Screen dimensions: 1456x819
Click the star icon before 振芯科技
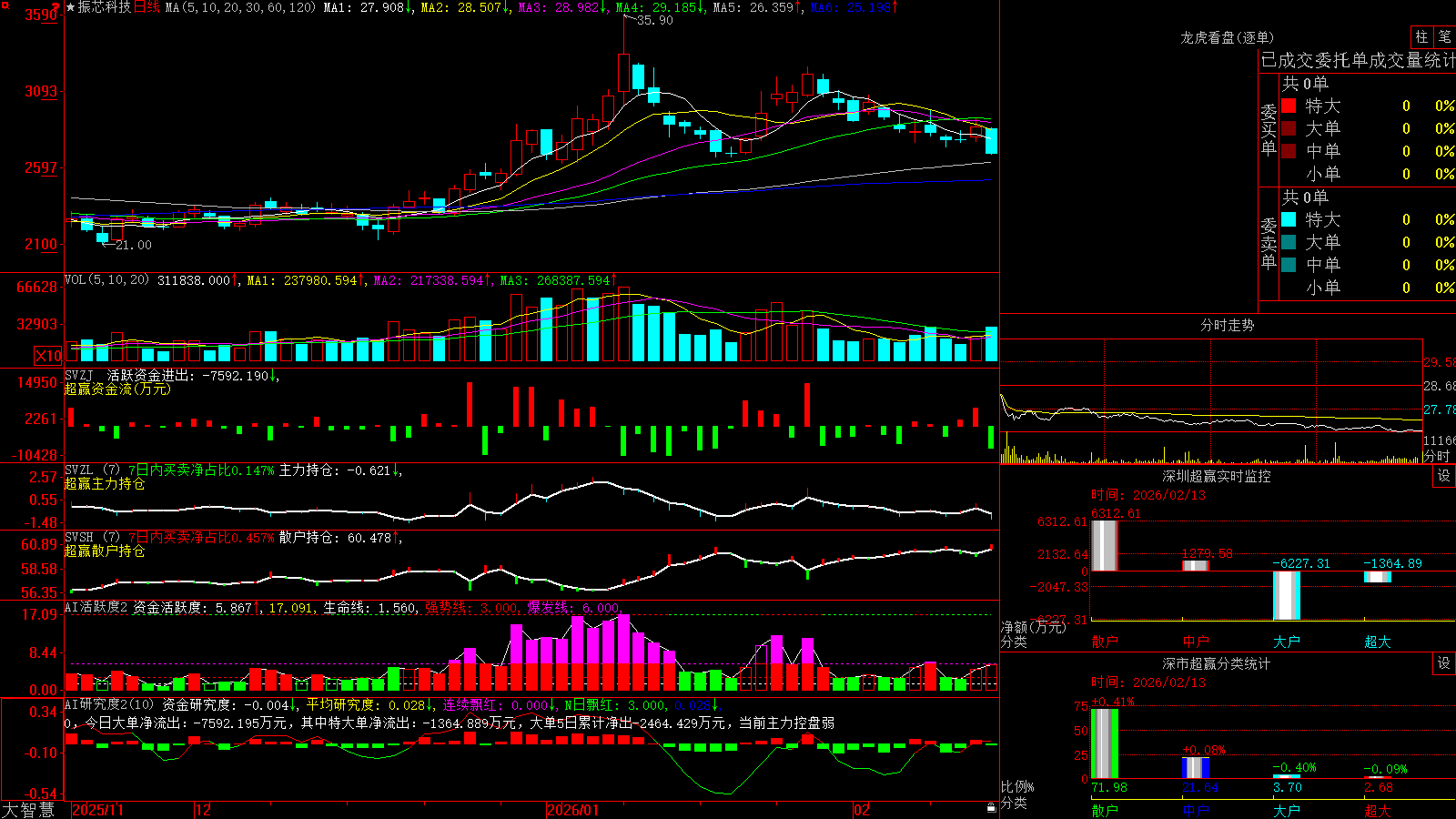click(71, 7)
